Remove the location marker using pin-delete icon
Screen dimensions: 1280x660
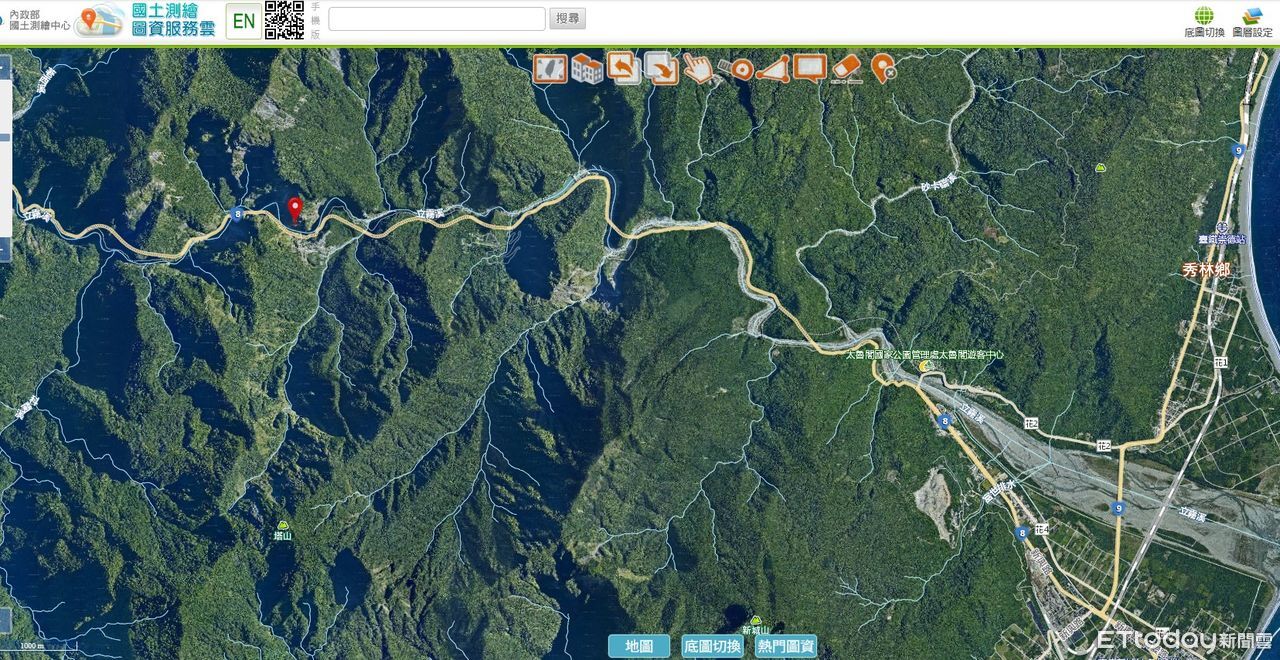coord(883,68)
